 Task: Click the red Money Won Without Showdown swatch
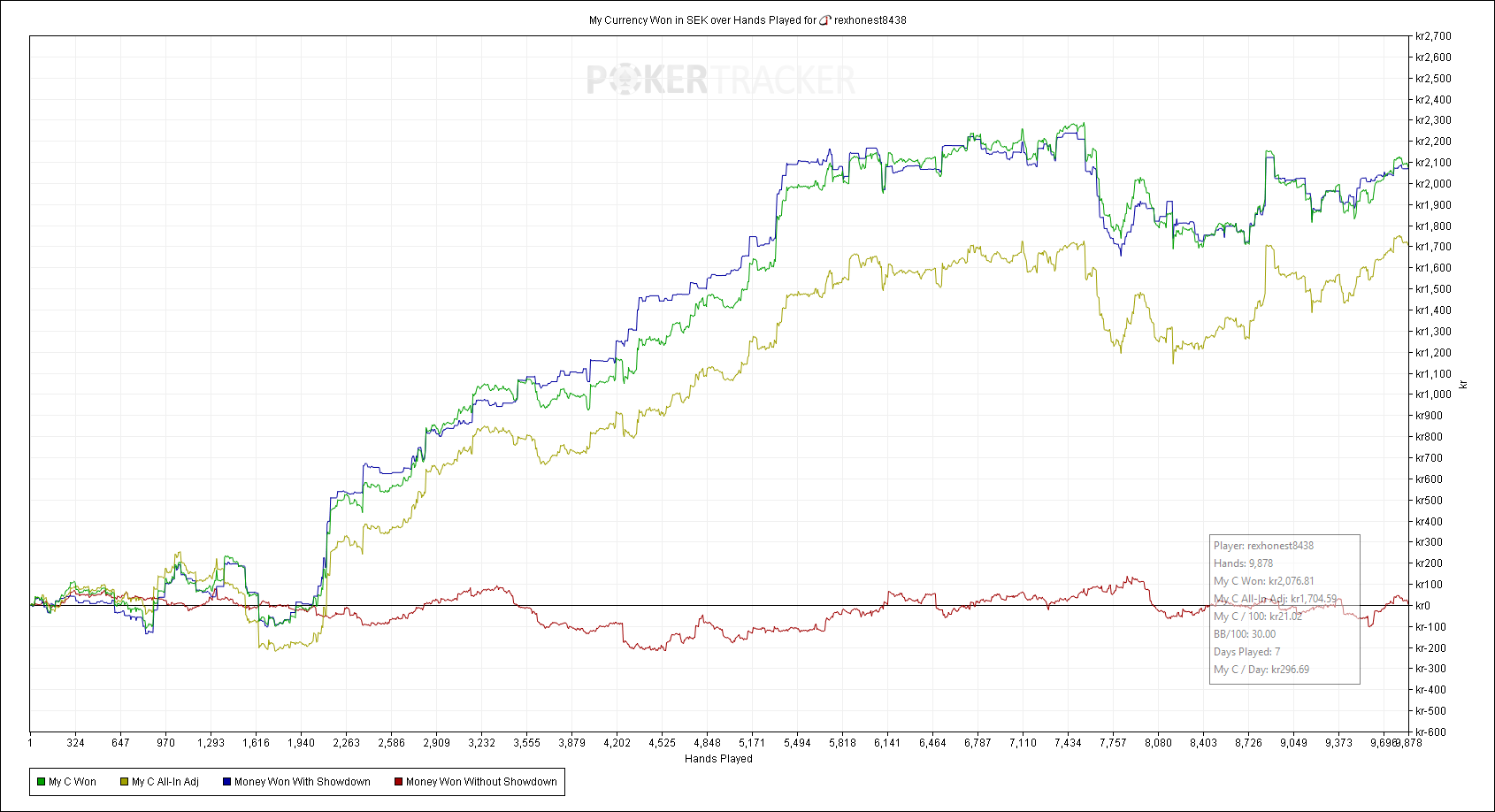tap(398, 782)
